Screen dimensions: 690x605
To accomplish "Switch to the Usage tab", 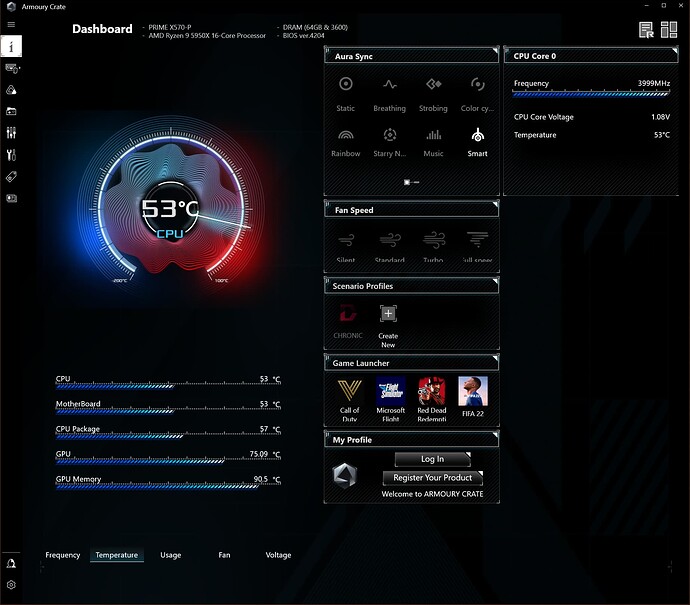I will pyautogui.click(x=171, y=555).
